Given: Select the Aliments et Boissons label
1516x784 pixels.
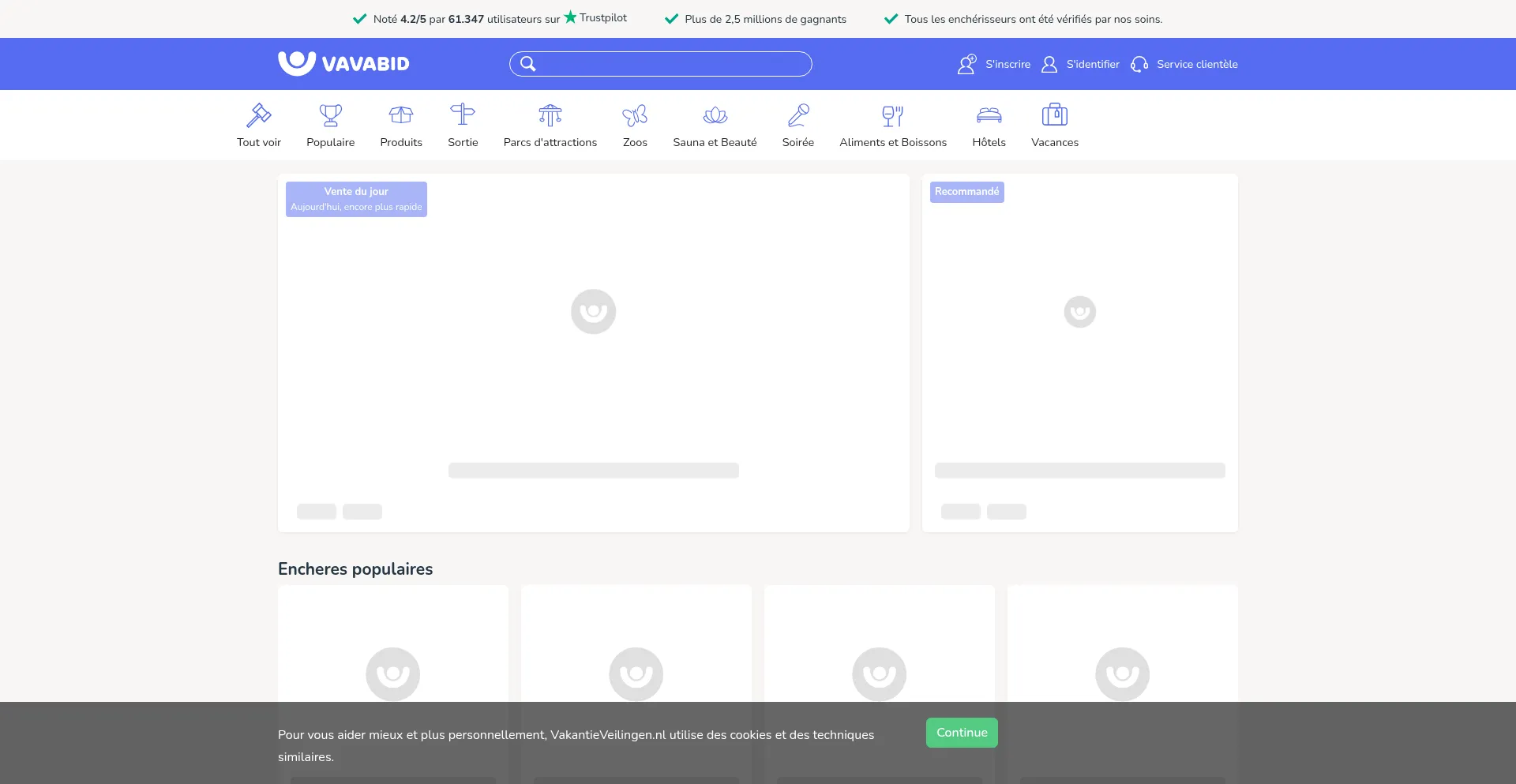Looking at the screenshot, I should coord(893,142).
